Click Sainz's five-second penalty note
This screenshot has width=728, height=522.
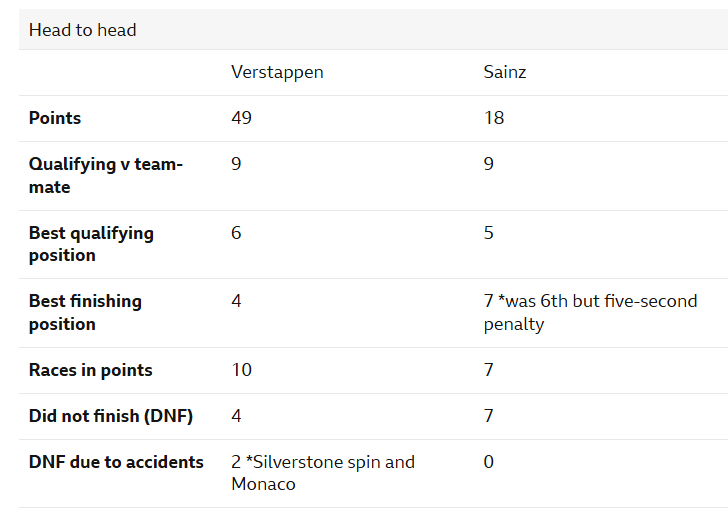[590, 312]
